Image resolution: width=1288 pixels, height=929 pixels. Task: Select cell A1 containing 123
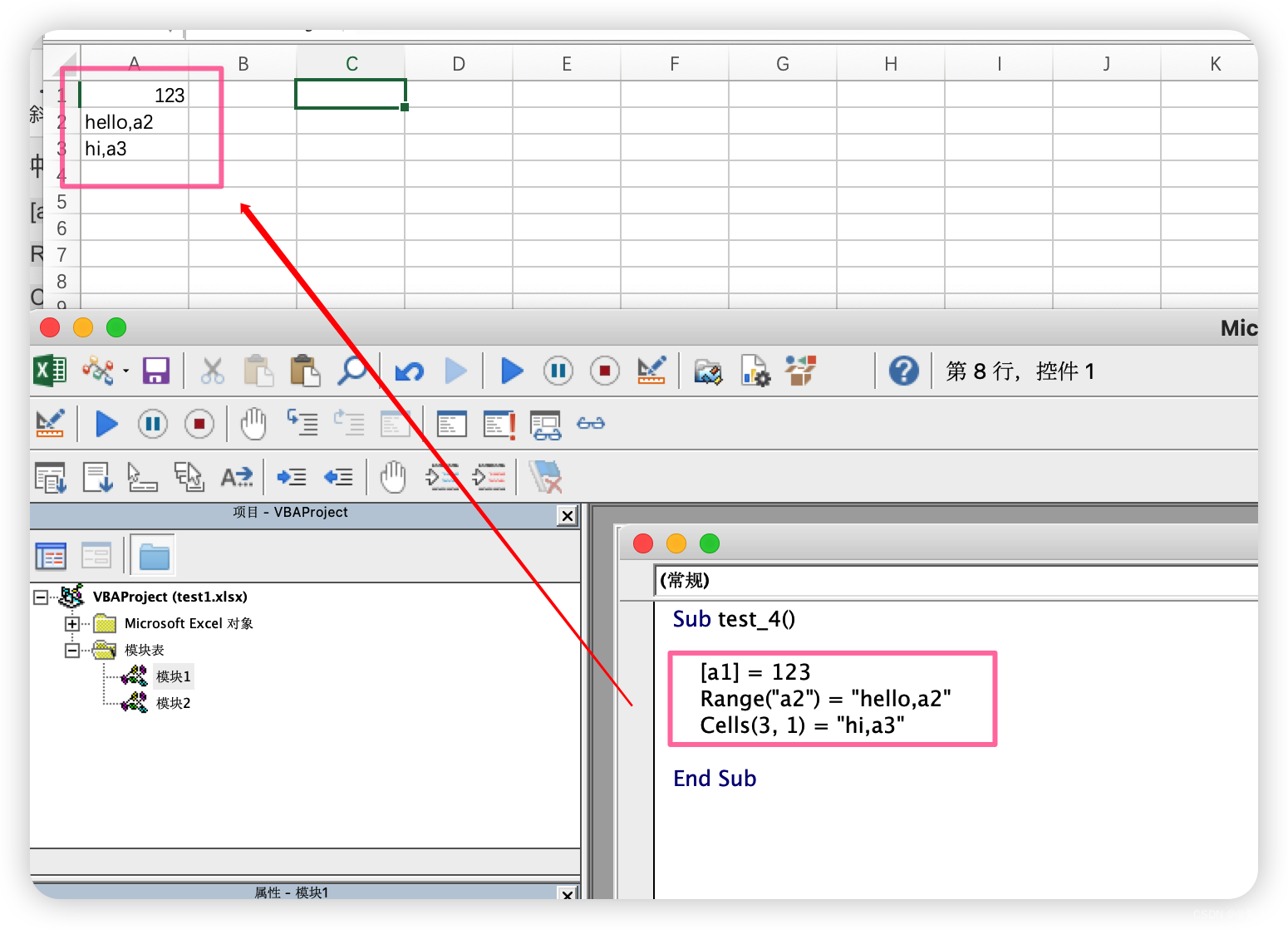pyautogui.click(x=135, y=95)
